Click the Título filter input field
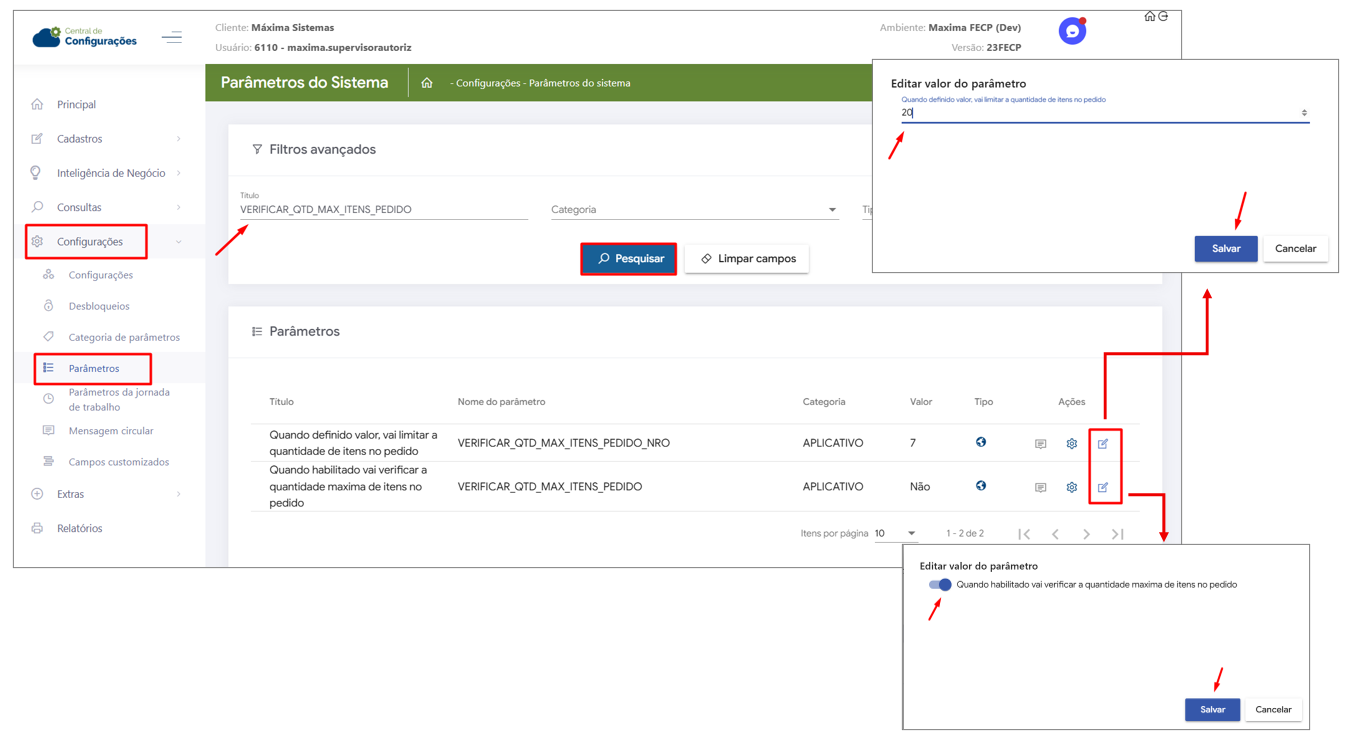Screen dimensions: 1350x741 (x=383, y=210)
